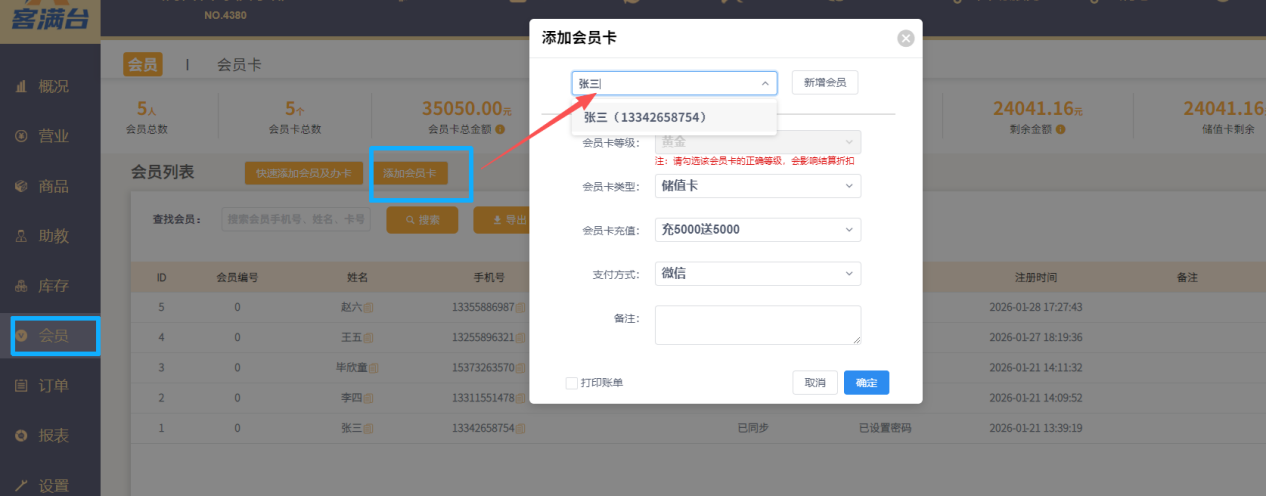Click the 报表 icon in sidebar

[21, 436]
